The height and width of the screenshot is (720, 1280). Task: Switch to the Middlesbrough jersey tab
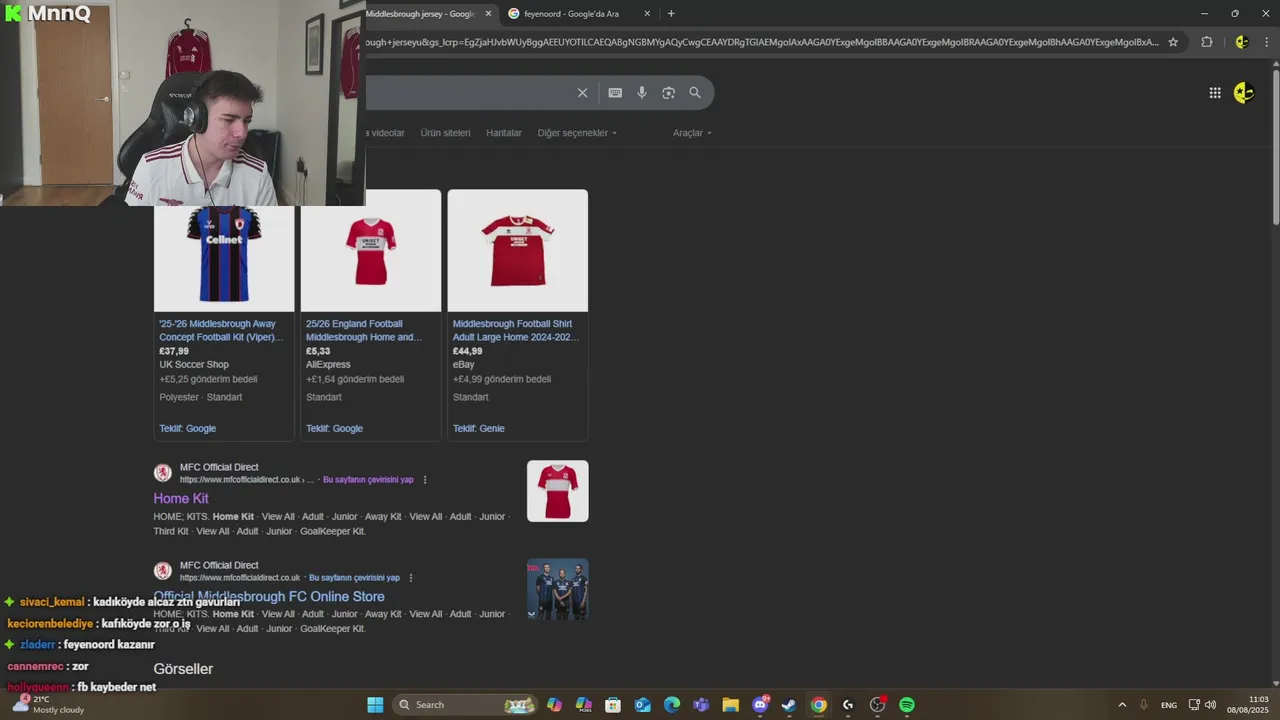coord(420,14)
